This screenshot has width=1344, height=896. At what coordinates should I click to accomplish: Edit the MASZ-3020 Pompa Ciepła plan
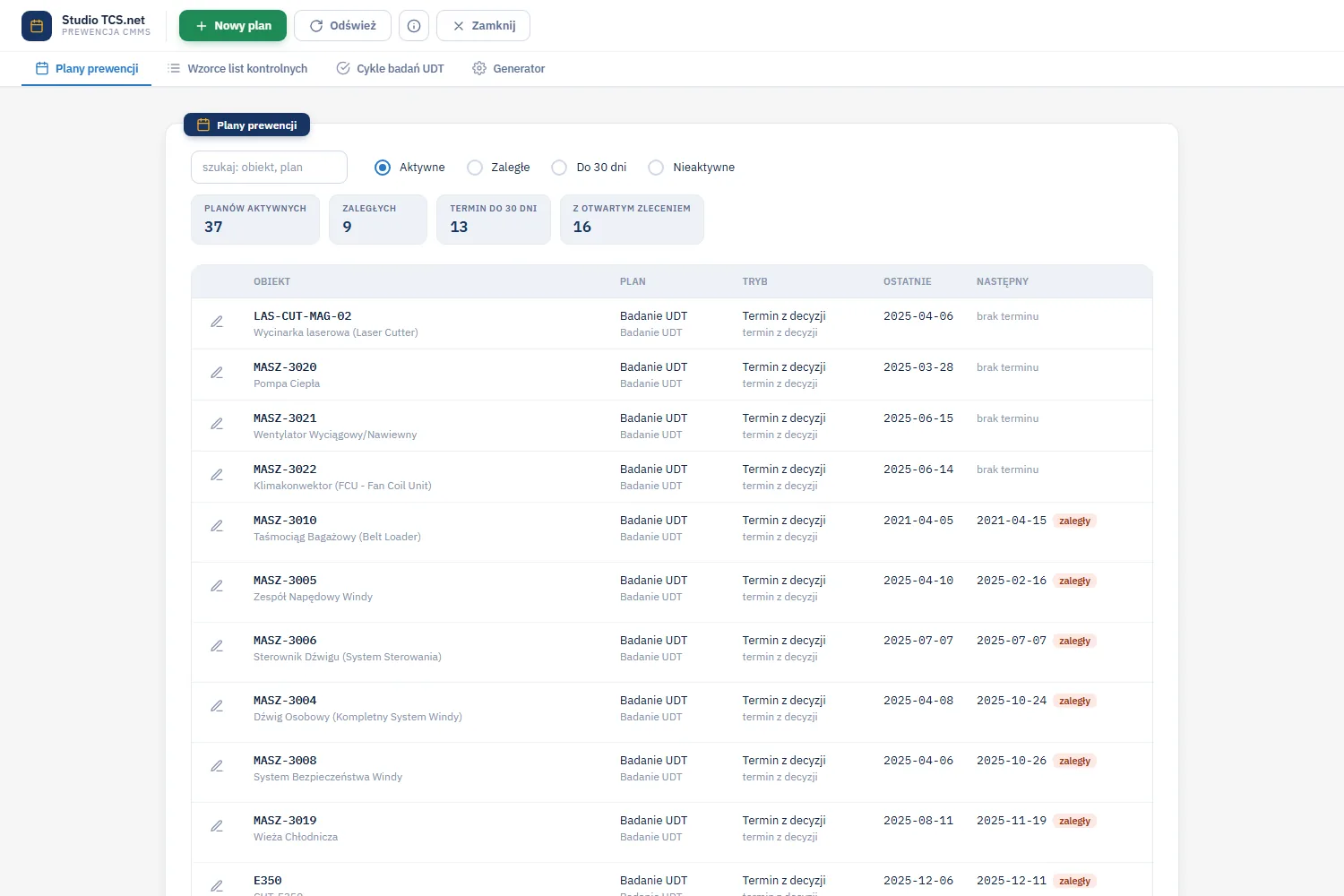pos(217,373)
